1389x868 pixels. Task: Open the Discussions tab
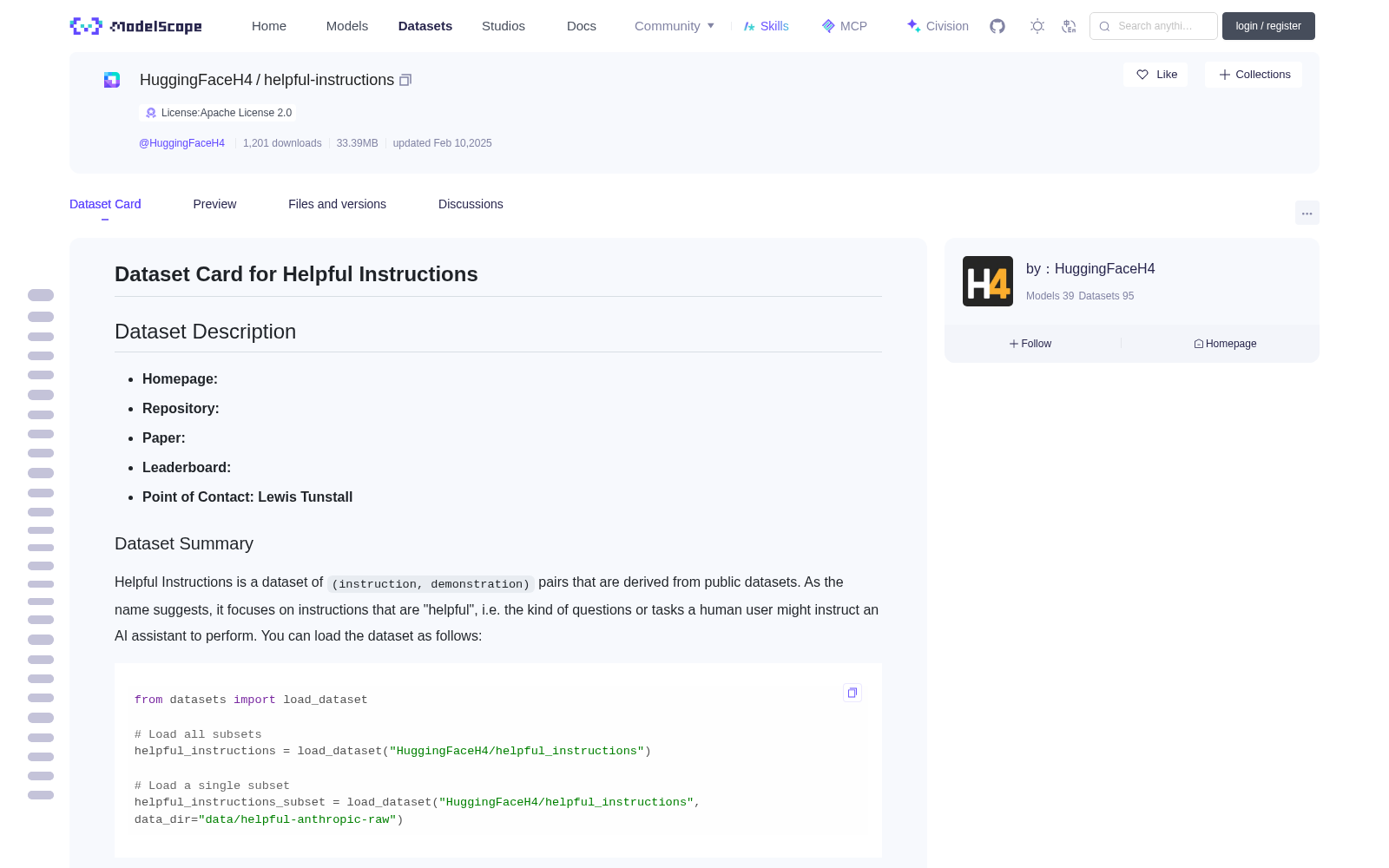pyautogui.click(x=471, y=204)
